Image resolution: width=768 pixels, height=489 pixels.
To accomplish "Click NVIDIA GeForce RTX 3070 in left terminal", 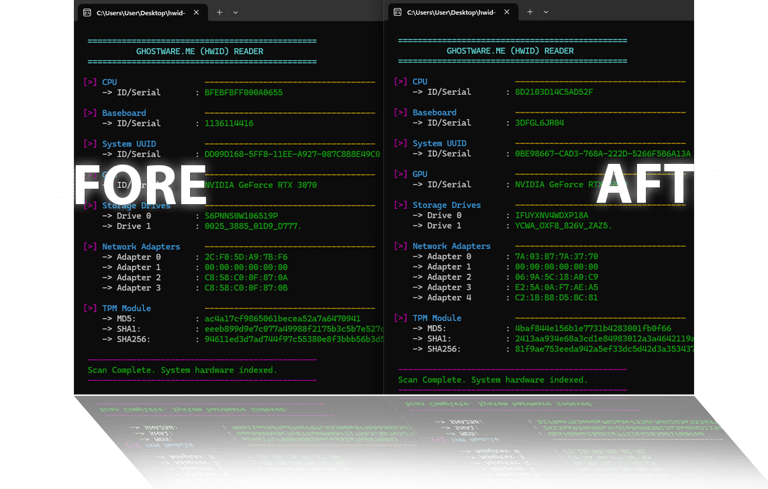I will [261, 185].
